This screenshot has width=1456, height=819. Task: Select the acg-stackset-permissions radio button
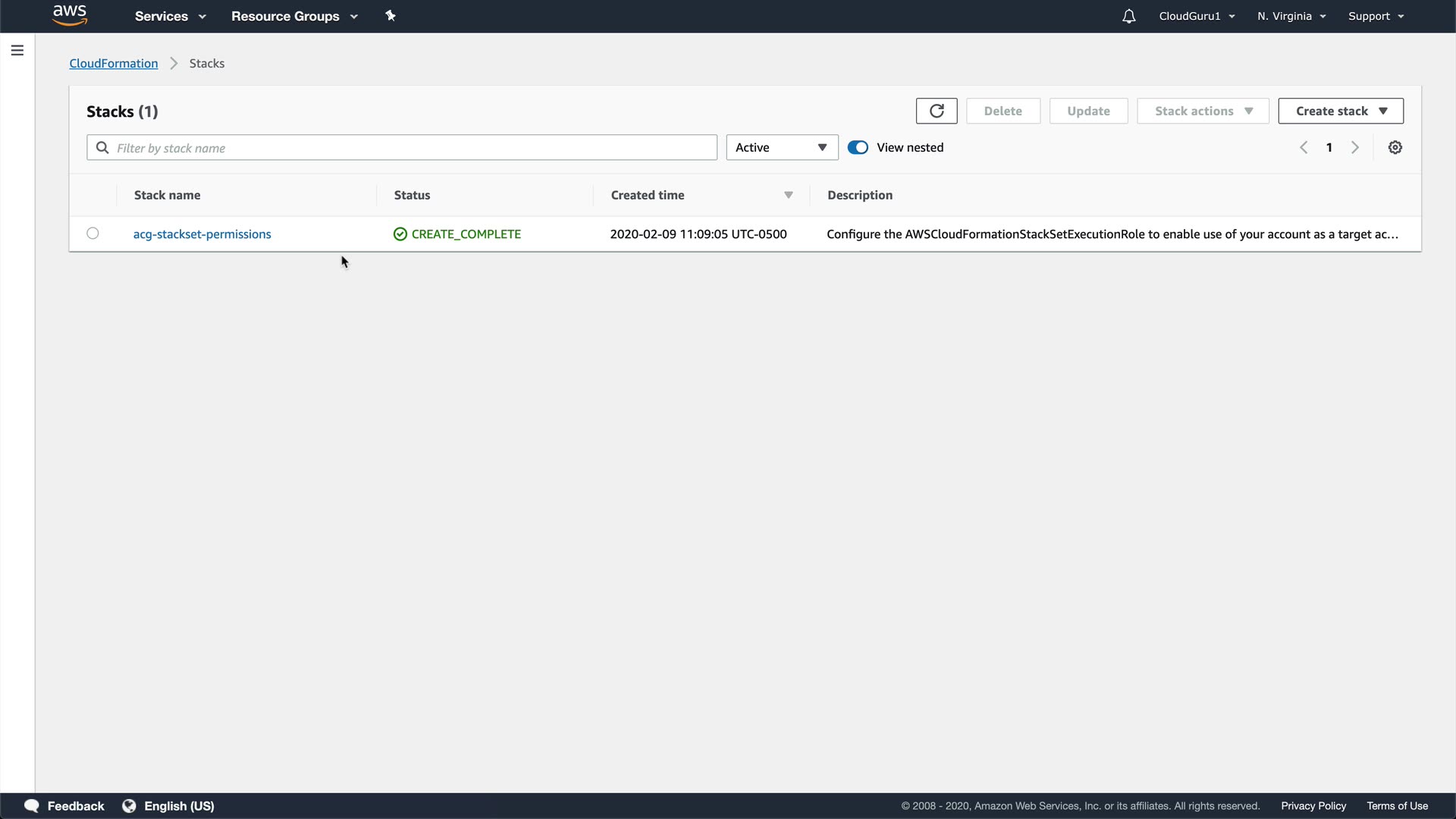(93, 234)
